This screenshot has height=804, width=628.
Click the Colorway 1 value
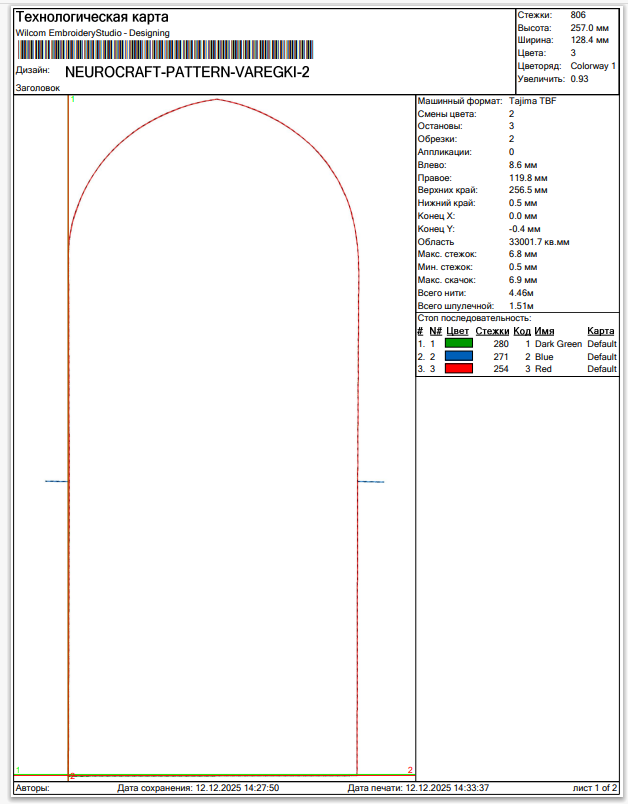593,65
